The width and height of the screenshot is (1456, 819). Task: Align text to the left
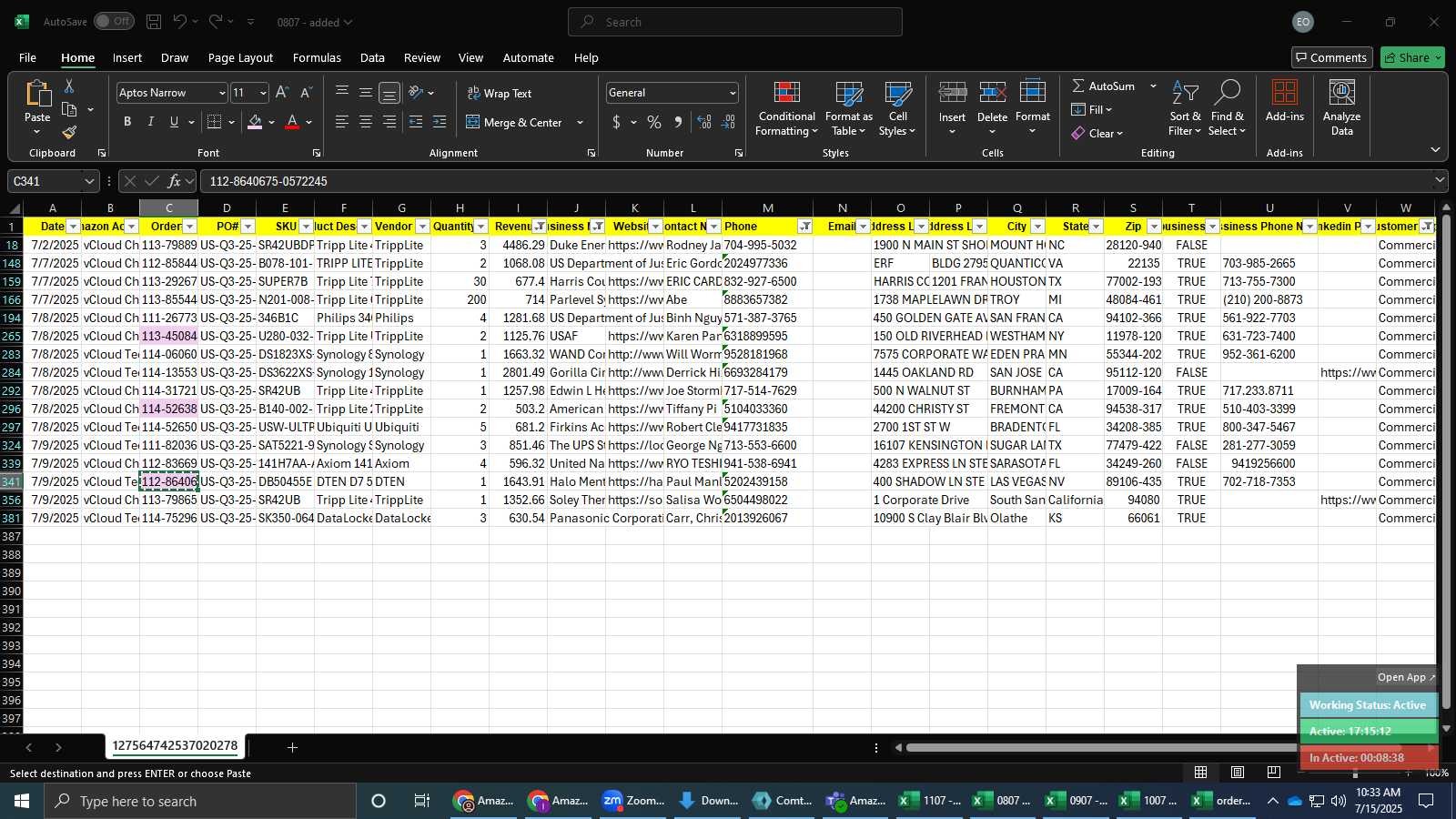tap(342, 122)
